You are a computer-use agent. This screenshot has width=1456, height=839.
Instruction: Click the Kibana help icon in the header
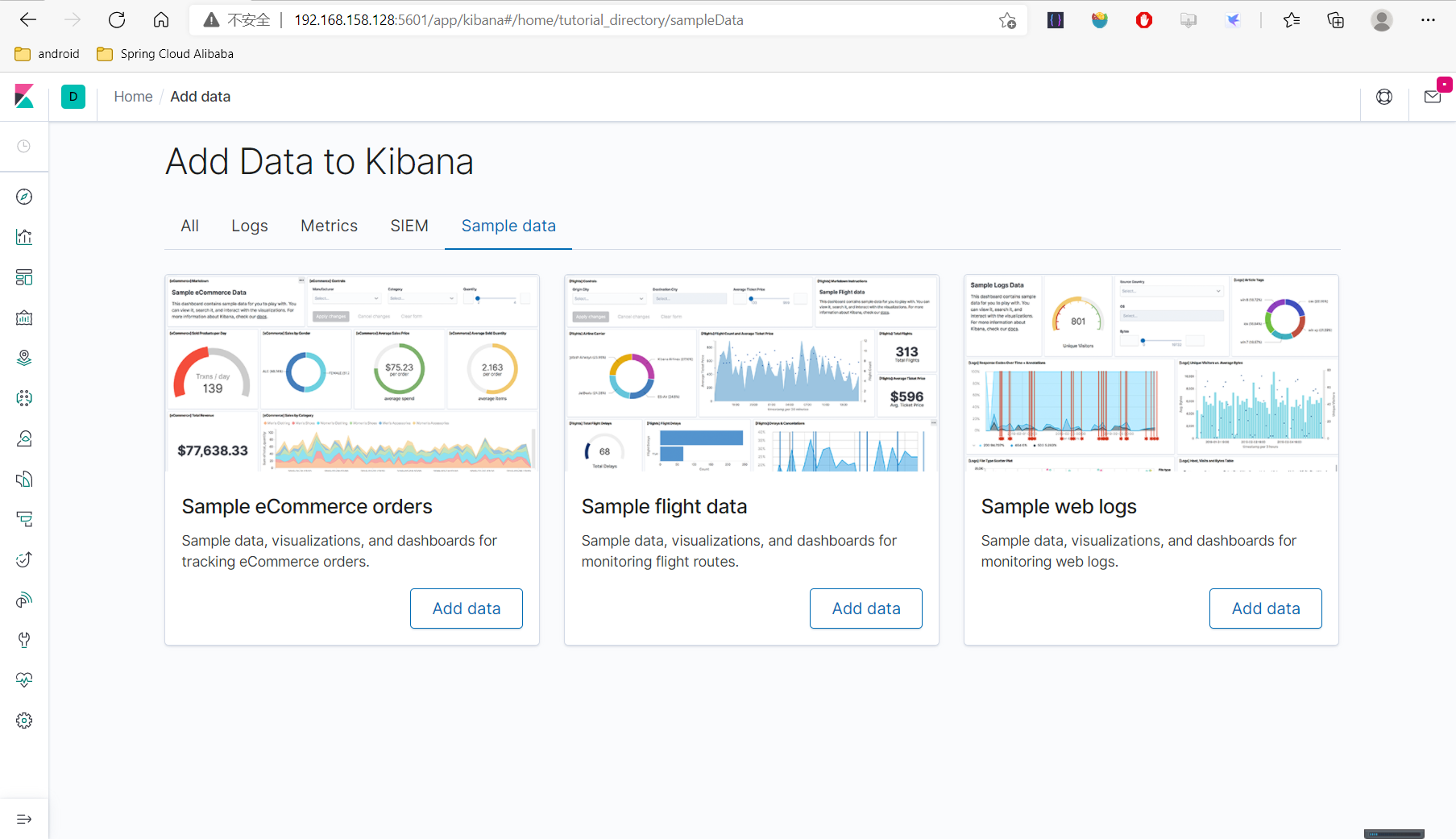(x=1384, y=96)
